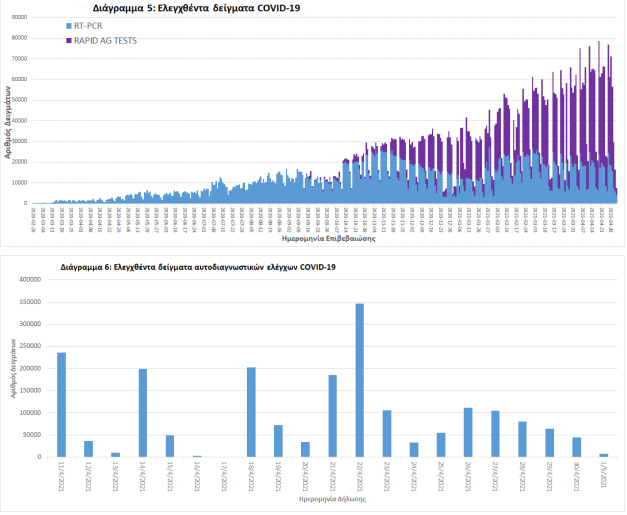Select the tallest bar for 22/4/2021
This screenshot has height=515, width=627.
point(359,380)
